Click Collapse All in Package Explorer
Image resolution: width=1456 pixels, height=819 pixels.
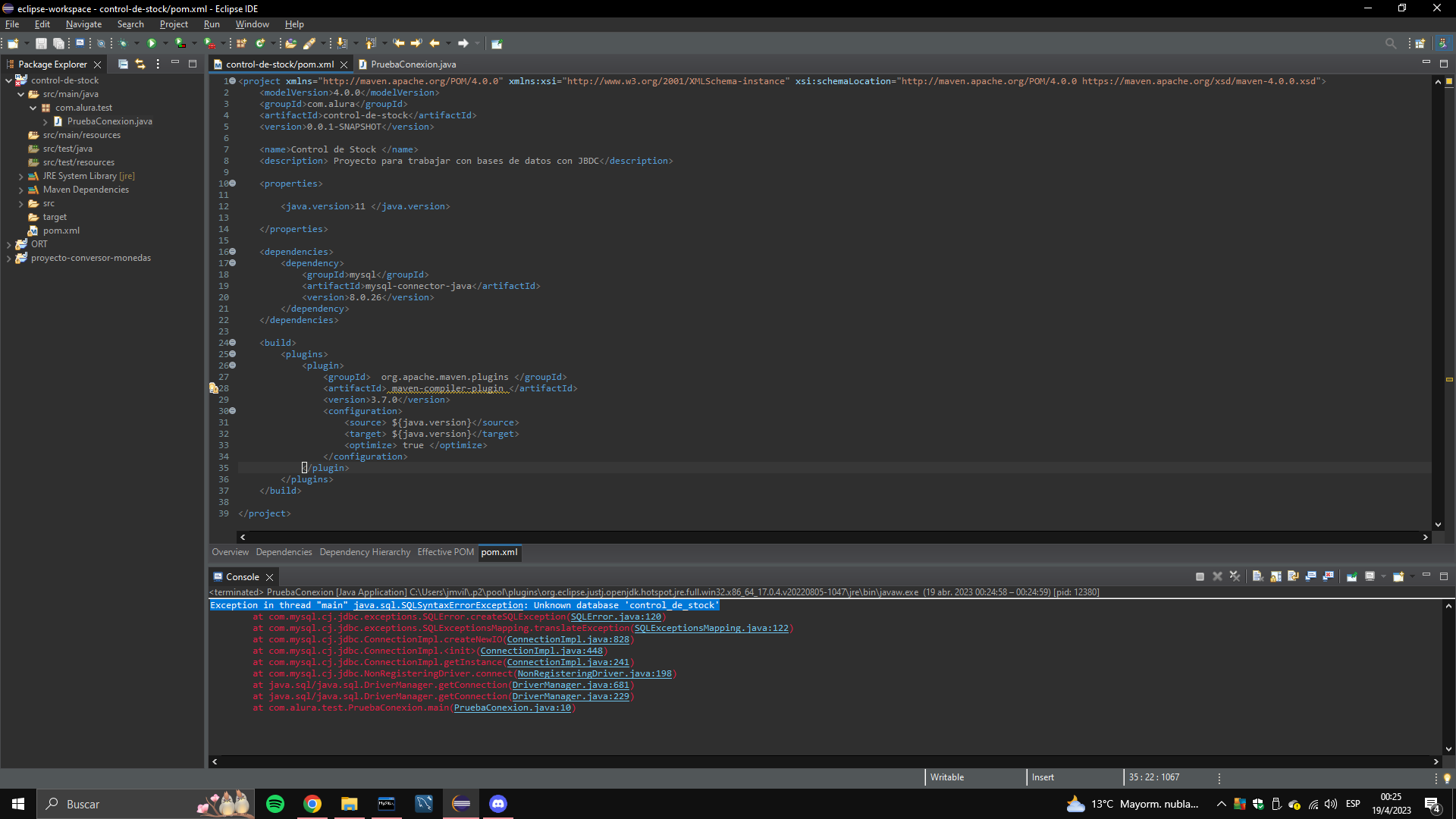(x=123, y=64)
